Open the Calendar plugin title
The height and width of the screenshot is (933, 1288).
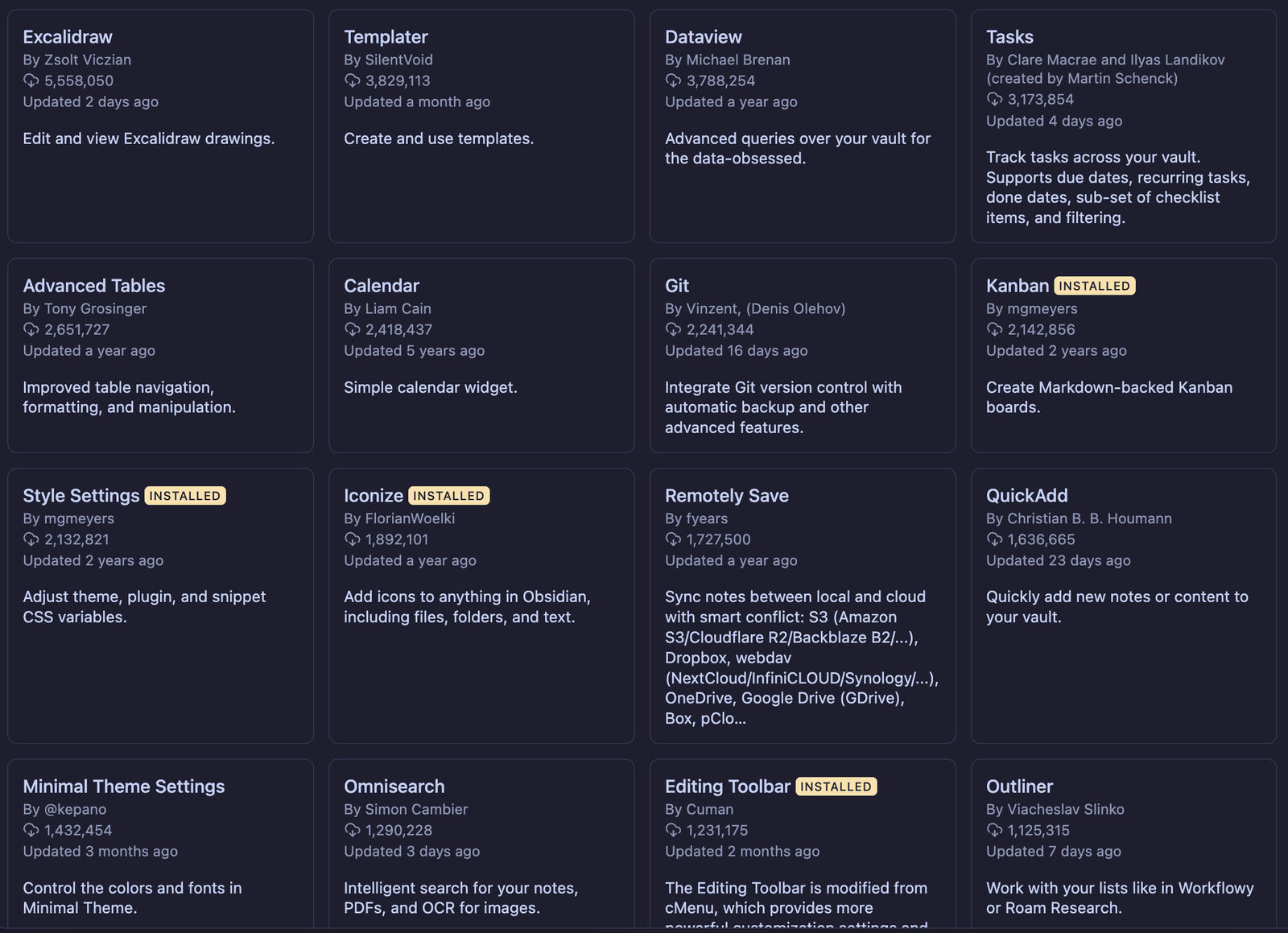tap(382, 286)
